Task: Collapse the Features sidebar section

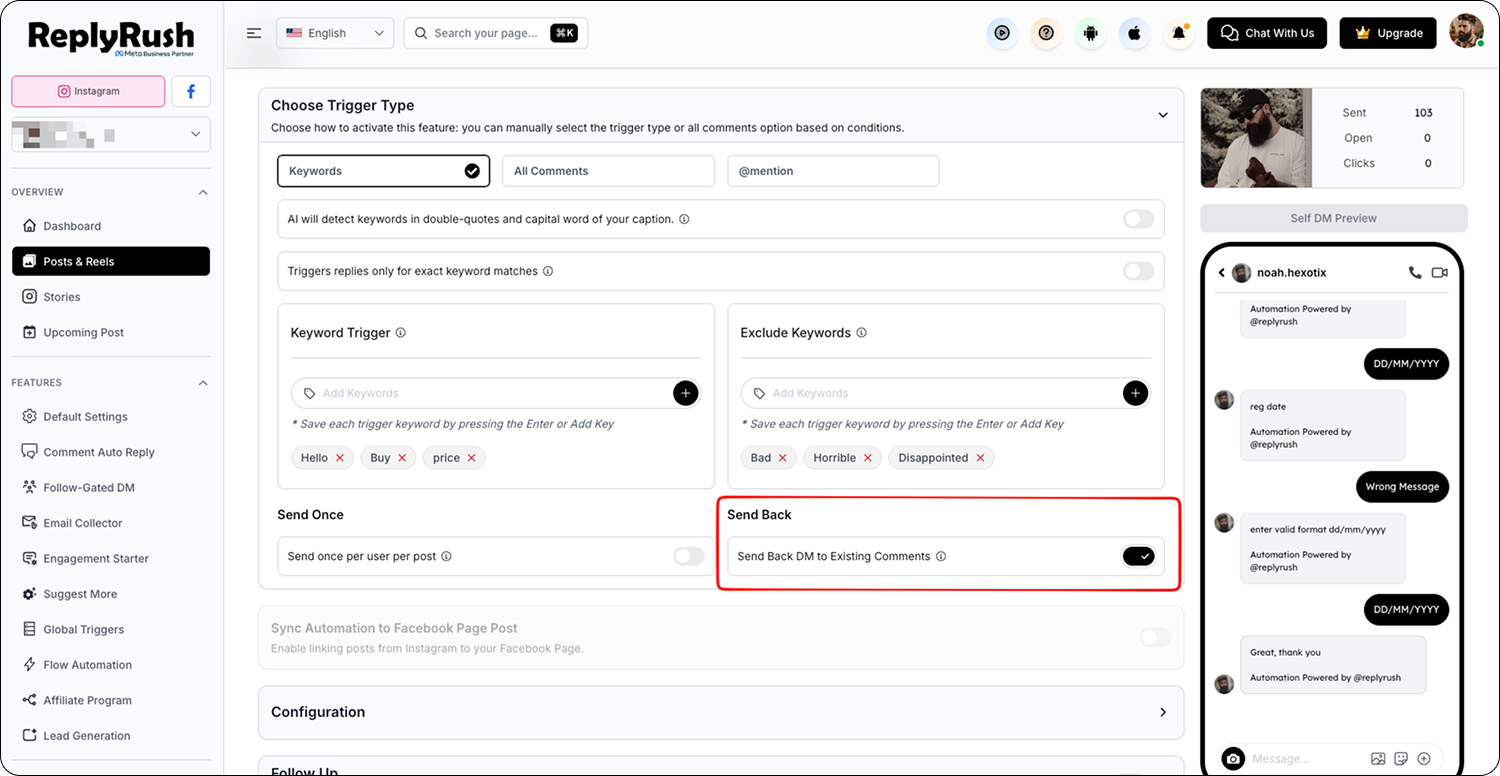Action: coord(203,383)
